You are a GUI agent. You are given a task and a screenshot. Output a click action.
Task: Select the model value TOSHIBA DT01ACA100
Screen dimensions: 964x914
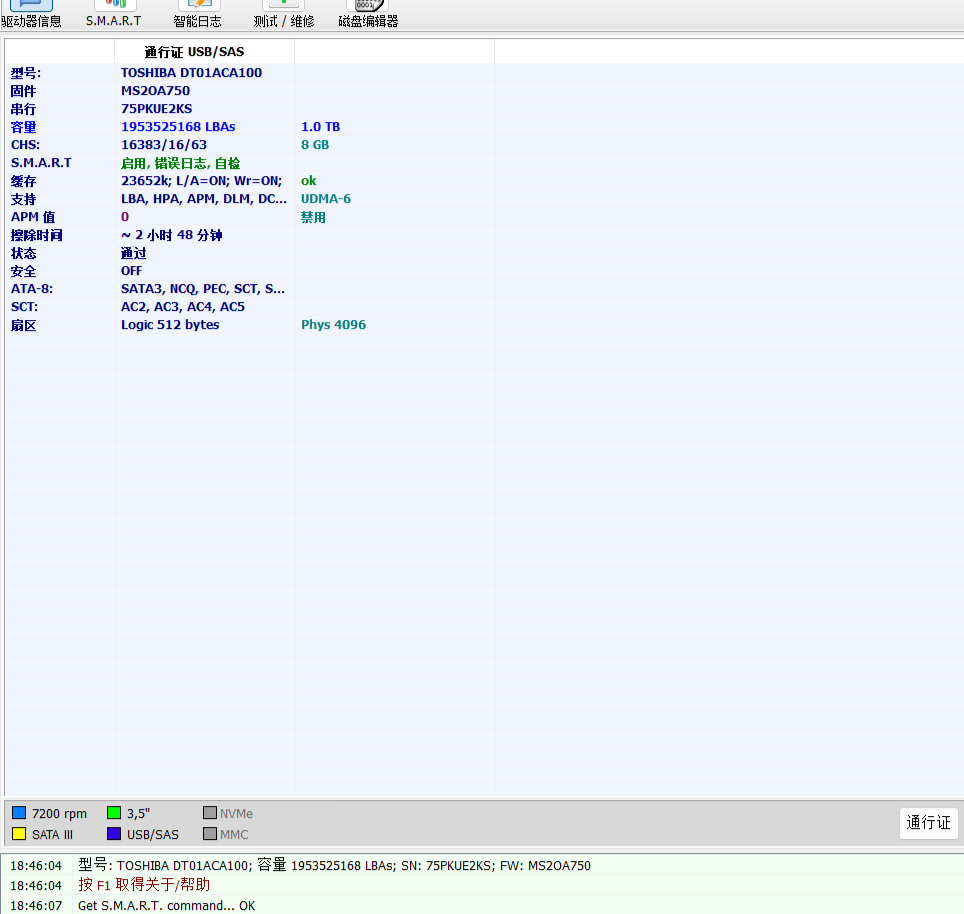tap(191, 73)
